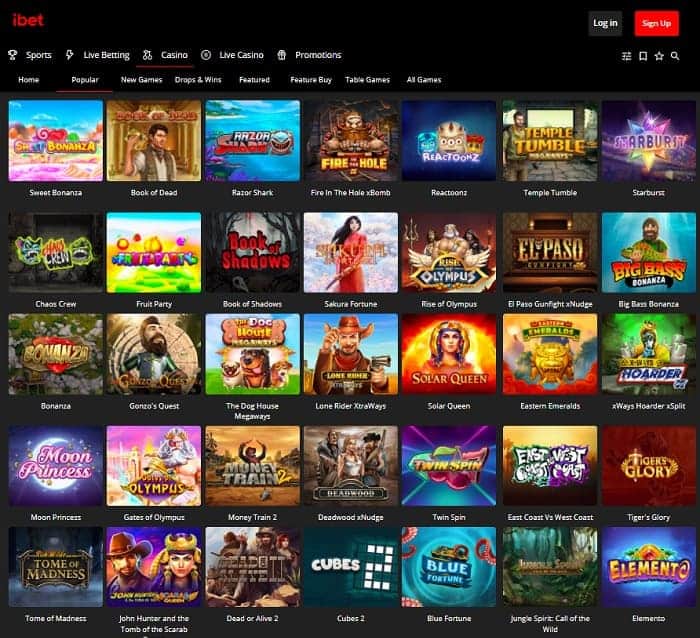Open favorites via the star icon
The image size is (700, 638).
click(x=659, y=56)
